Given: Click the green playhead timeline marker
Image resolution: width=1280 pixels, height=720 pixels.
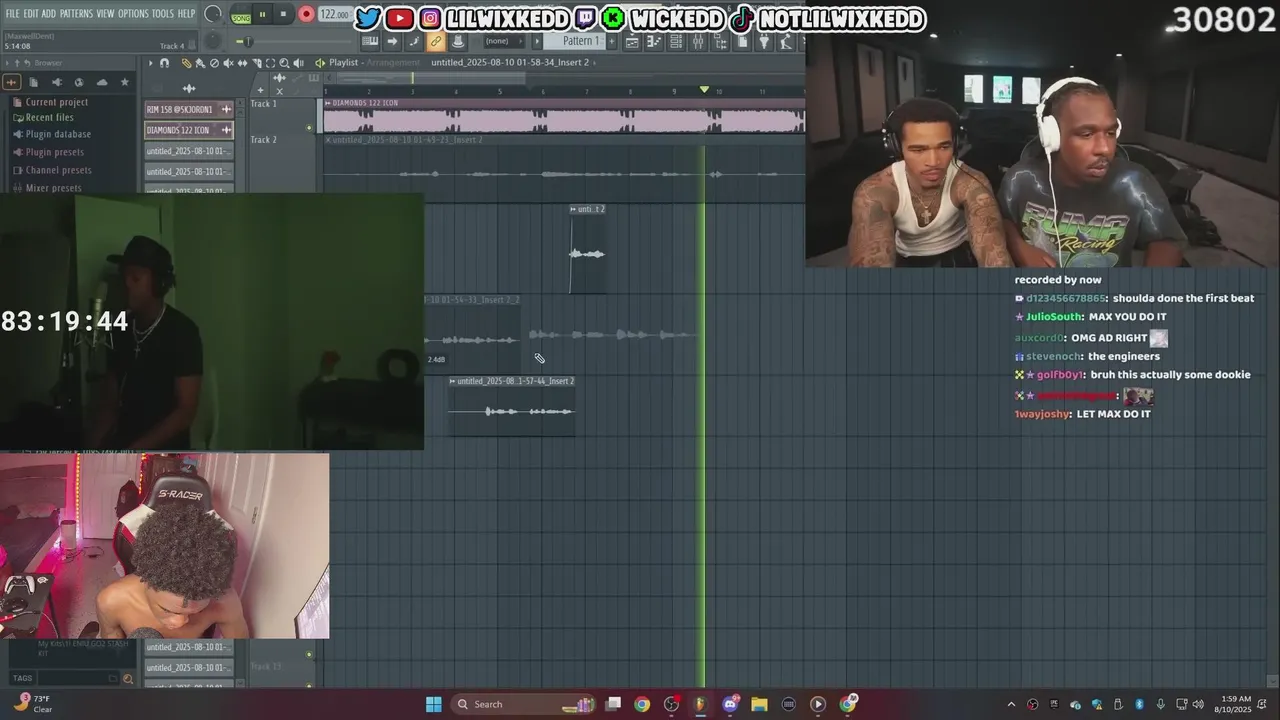Looking at the screenshot, I should 704,90.
